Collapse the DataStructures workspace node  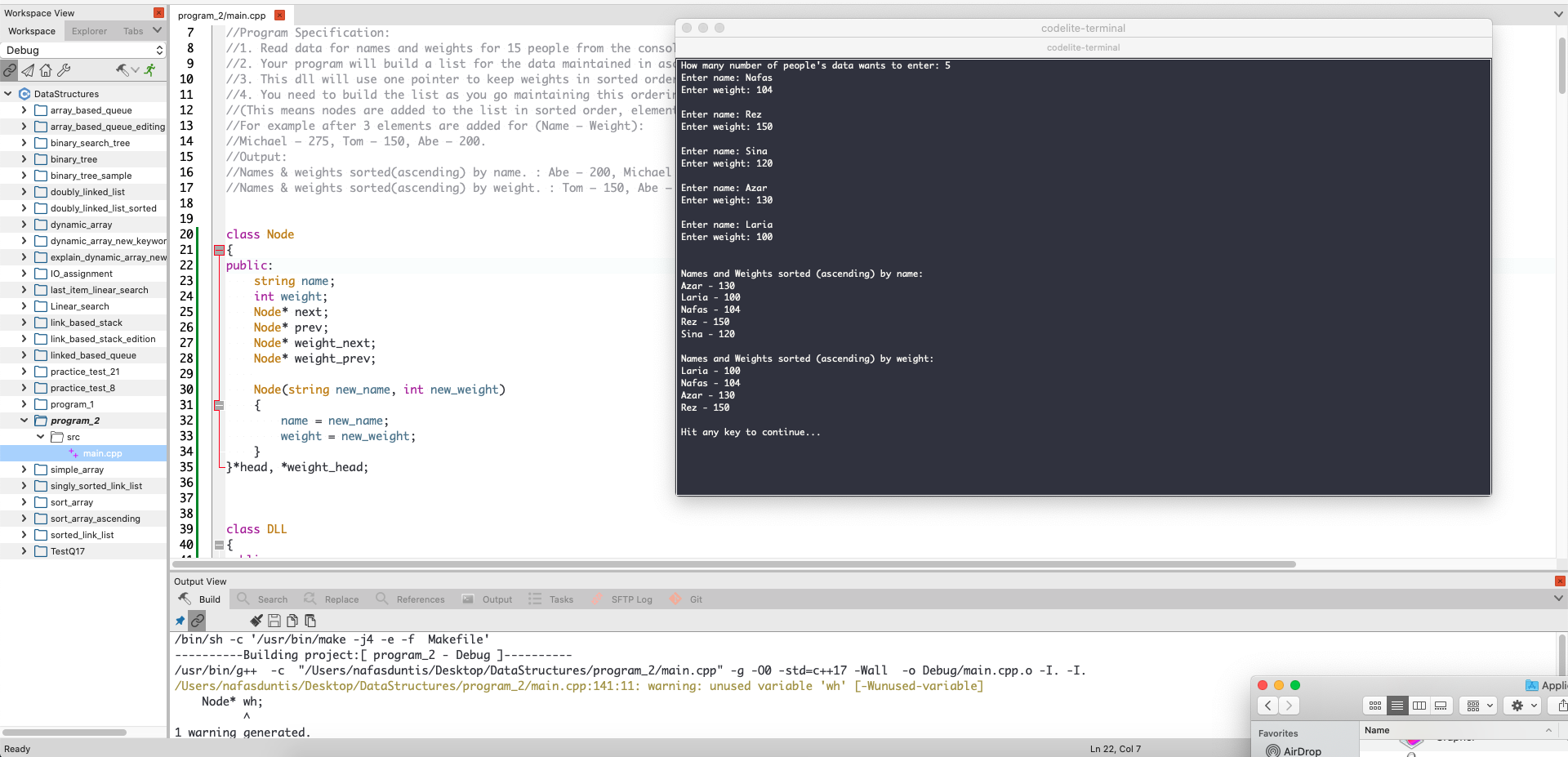(8, 94)
